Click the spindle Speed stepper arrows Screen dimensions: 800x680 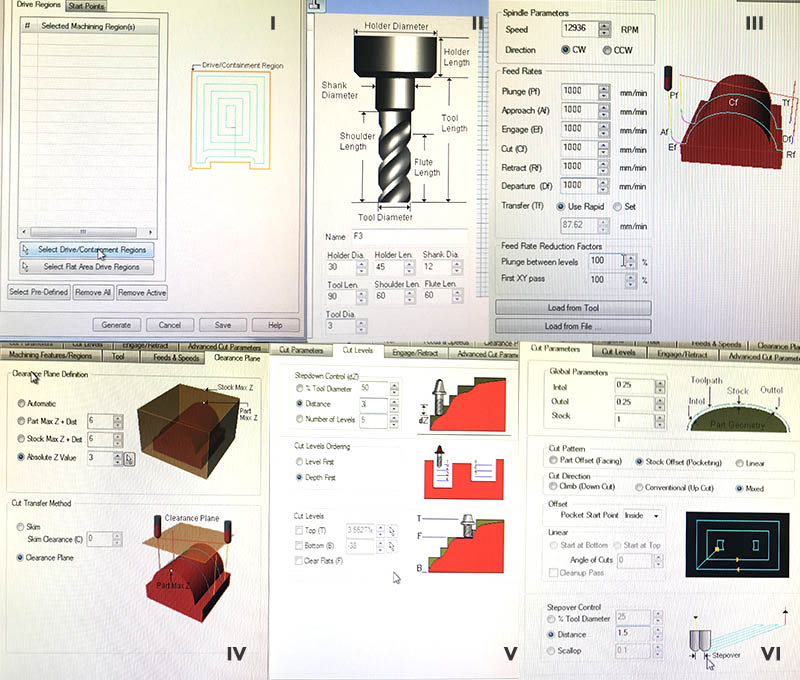pyautogui.click(x=605, y=29)
